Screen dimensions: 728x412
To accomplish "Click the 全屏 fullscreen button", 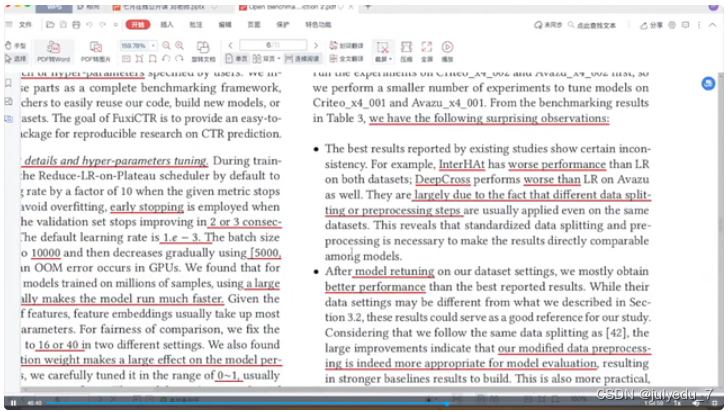I will pos(427,52).
